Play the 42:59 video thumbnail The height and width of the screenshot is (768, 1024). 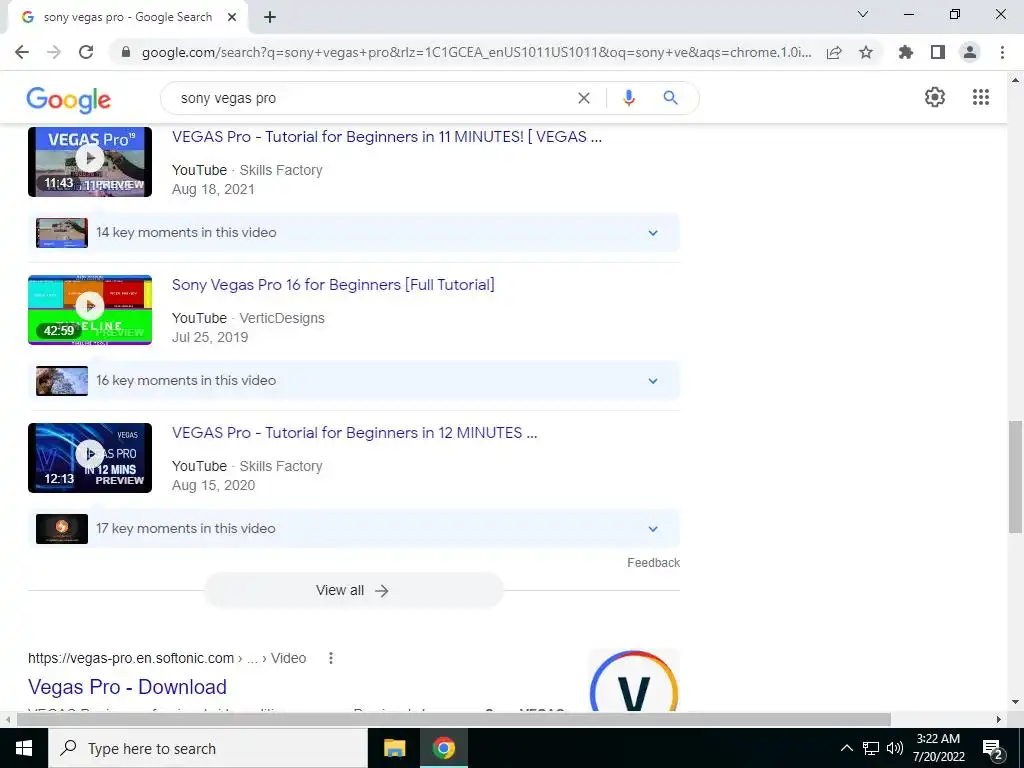click(x=90, y=310)
